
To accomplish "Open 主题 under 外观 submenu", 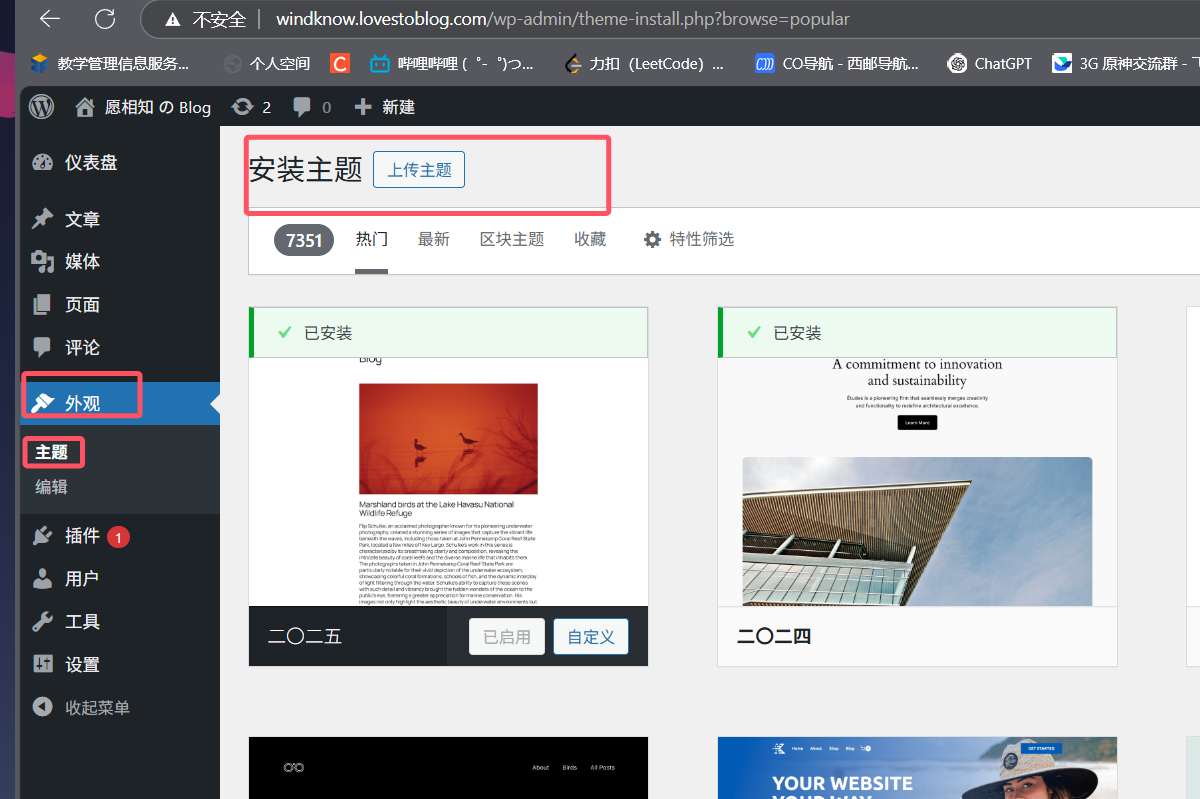I will point(52,452).
